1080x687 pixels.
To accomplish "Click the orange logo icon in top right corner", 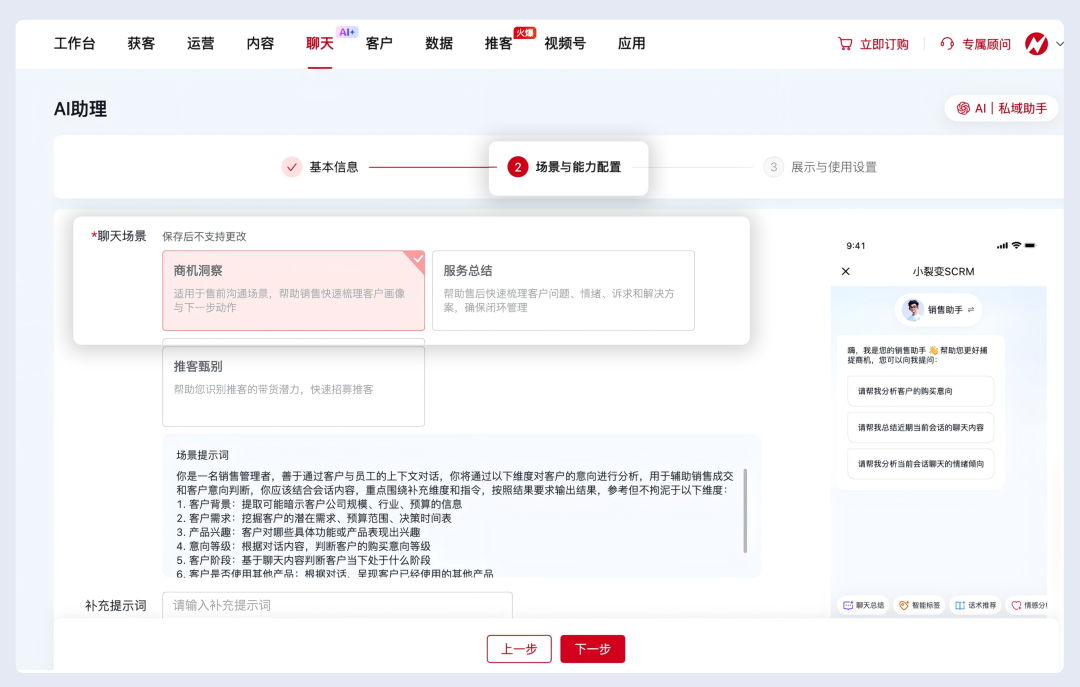I will click(1037, 43).
